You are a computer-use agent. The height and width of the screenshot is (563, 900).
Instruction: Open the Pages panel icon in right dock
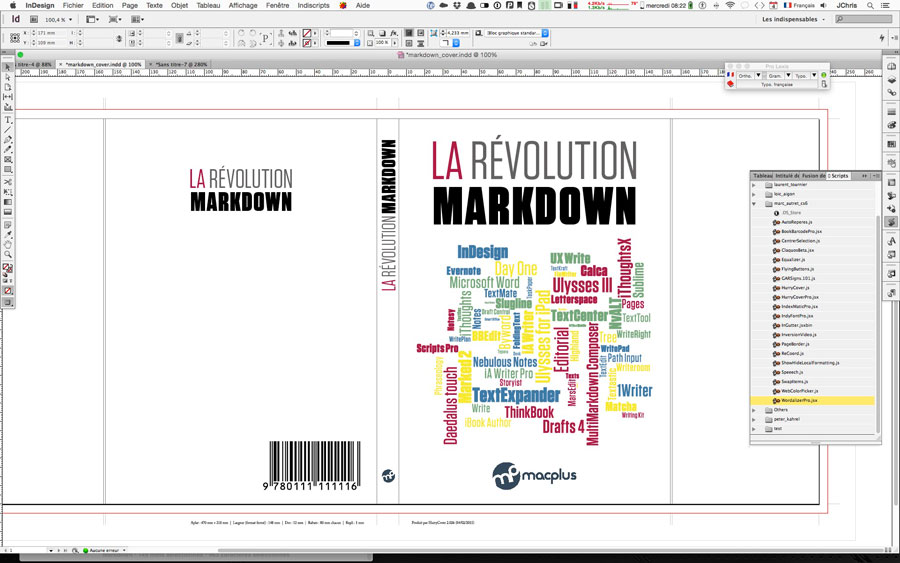pyautogui.click(x=891, y=67)
